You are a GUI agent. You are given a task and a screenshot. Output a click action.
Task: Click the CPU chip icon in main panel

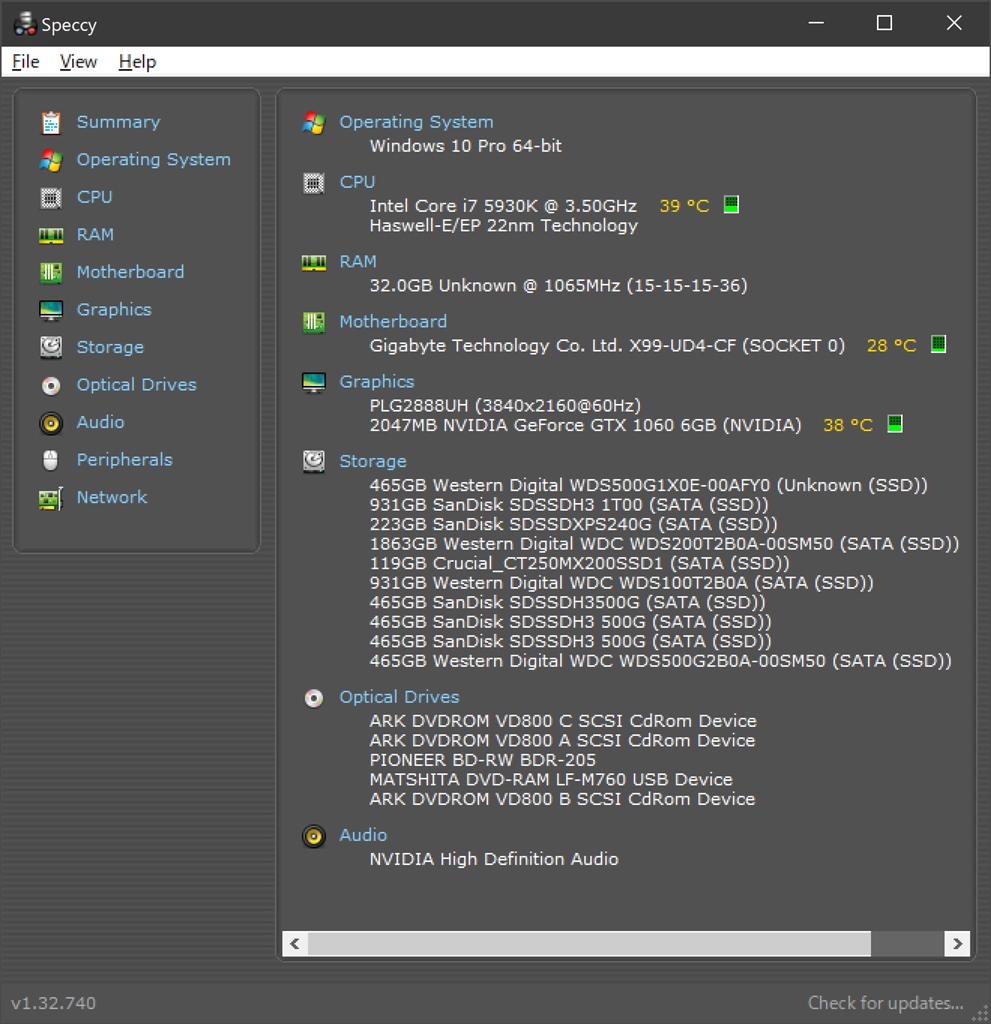314,183
